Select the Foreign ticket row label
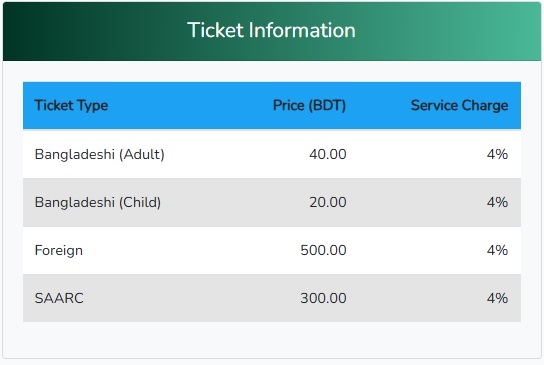Image resolution: width=544 pixels, height=365 pixels. [x=59, y=251]
